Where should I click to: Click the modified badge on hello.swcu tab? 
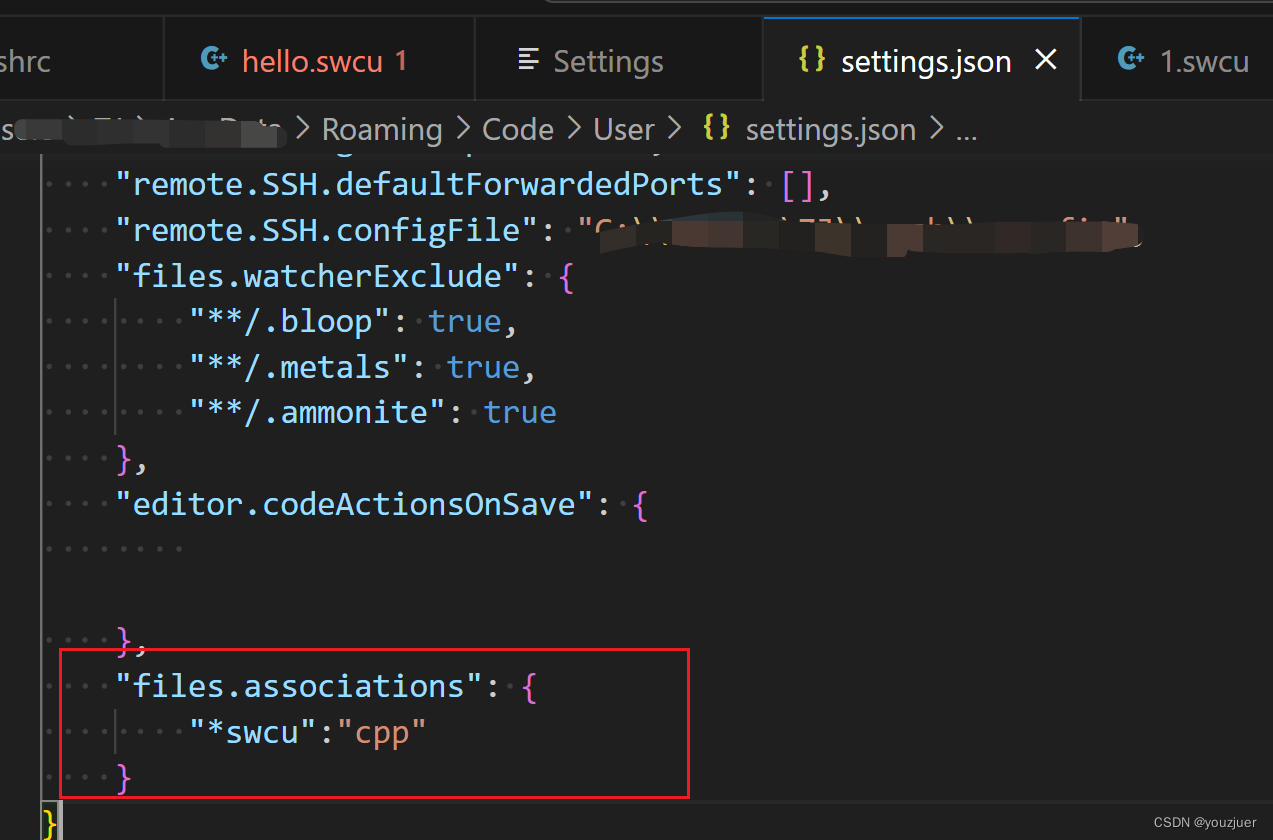[x=400, y=61]
